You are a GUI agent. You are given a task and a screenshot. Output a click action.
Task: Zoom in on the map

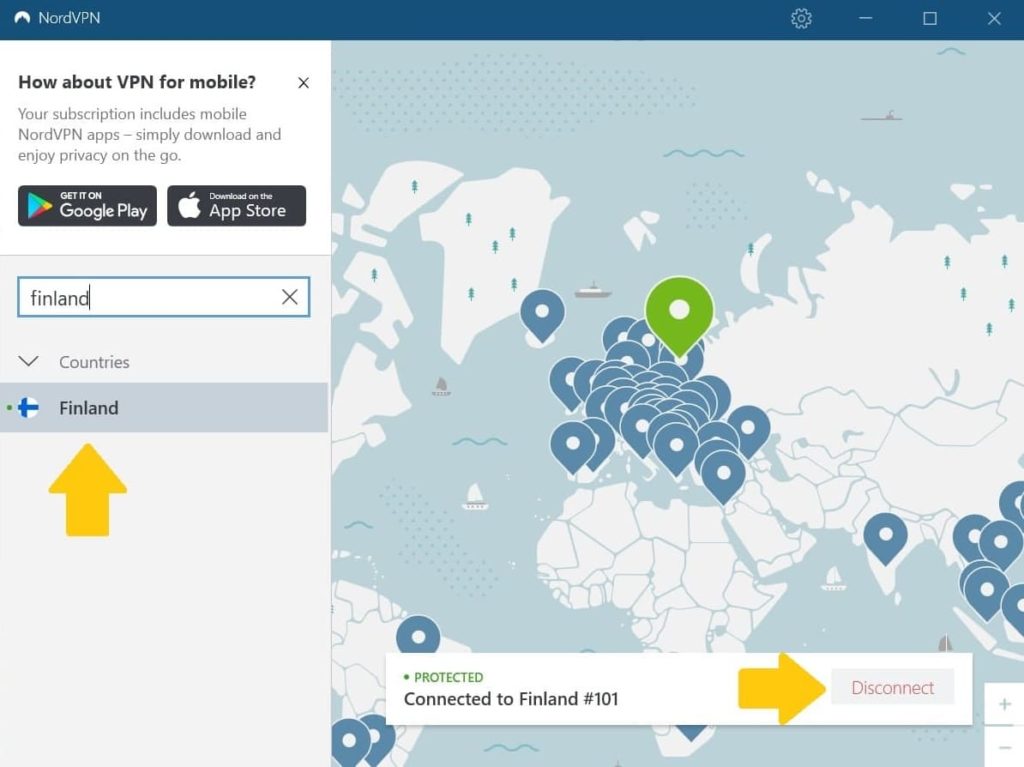click(1004, 704)
